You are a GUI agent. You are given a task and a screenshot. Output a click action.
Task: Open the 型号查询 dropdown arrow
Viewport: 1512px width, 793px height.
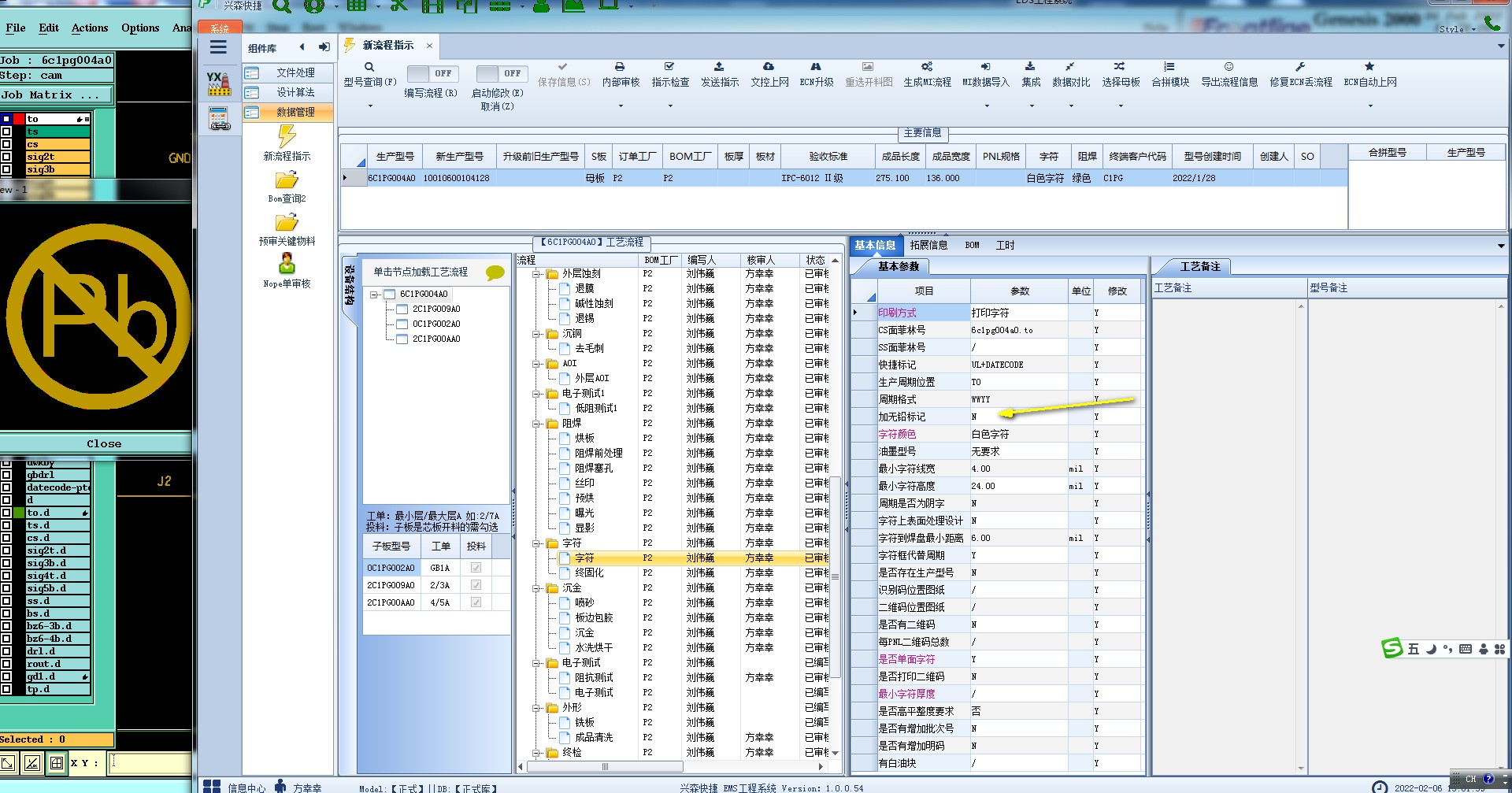[x=370, y=106]
